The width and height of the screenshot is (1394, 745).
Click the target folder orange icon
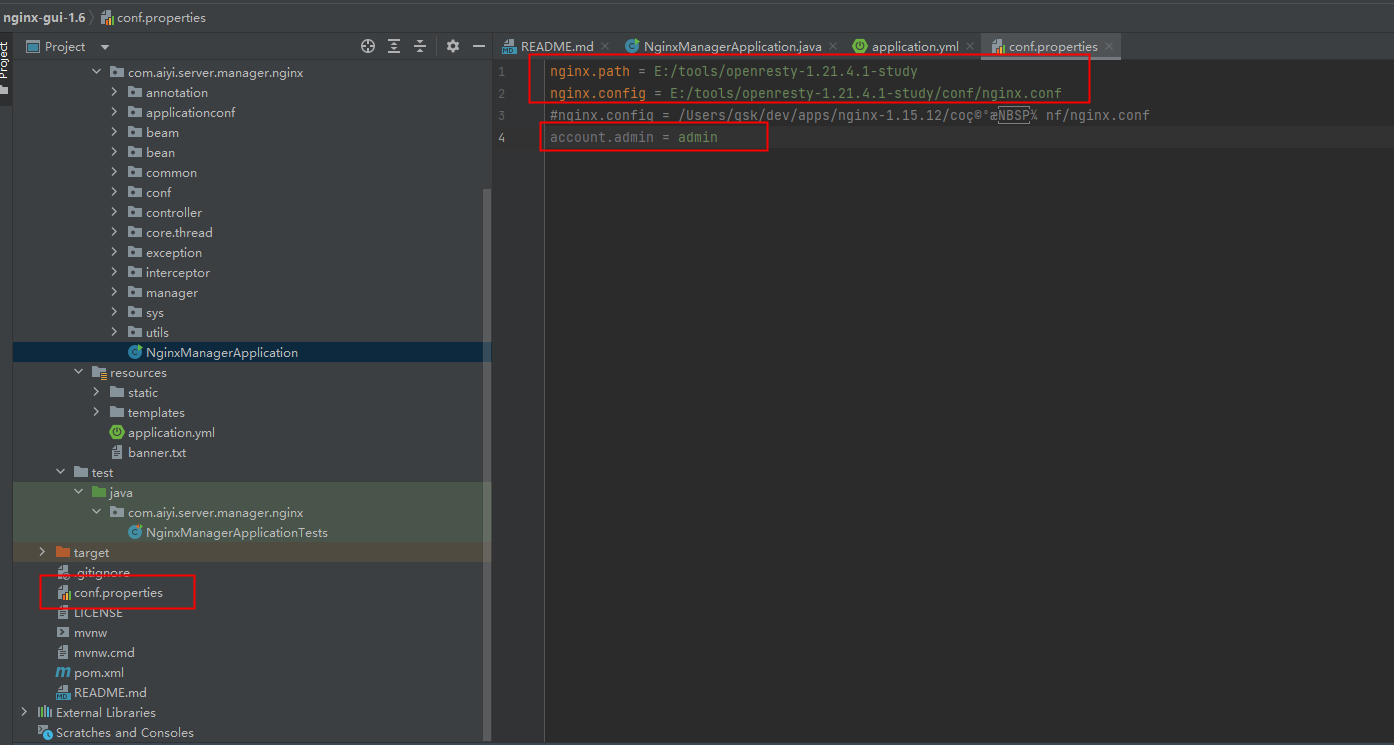pos(63,552)
